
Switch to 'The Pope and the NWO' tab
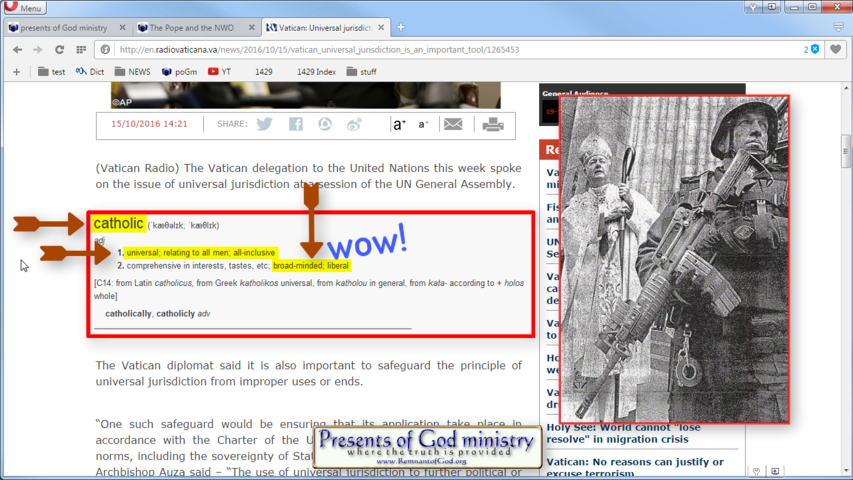click(x=195, y=27)
